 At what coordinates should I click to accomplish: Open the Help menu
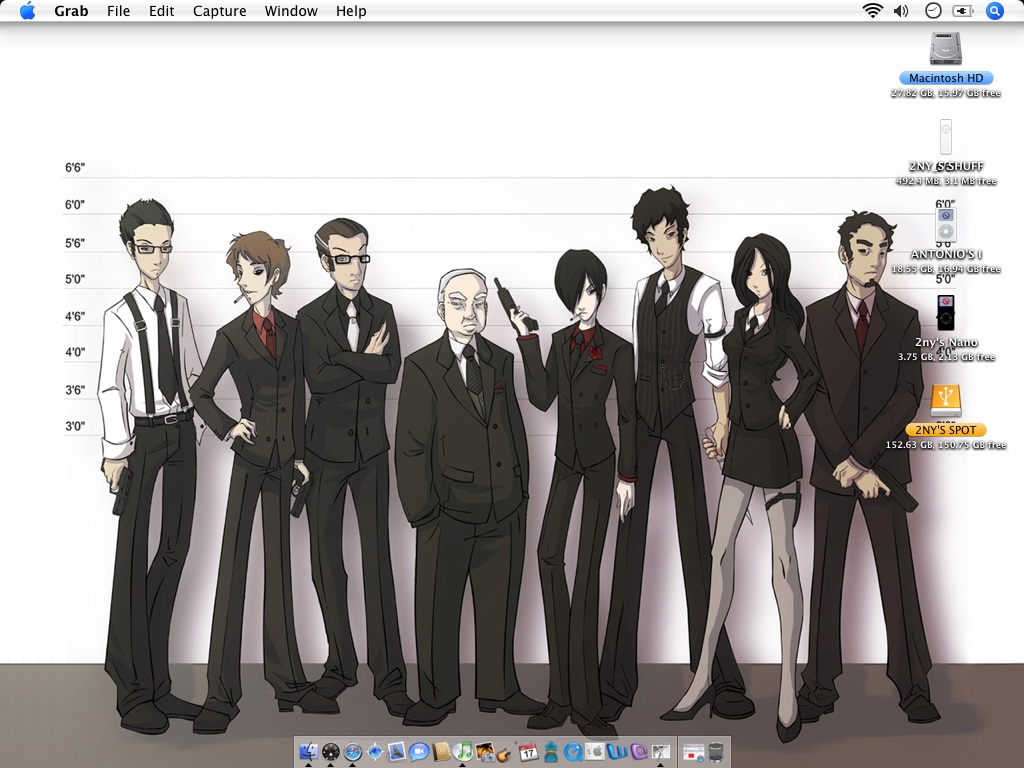point(351,11)
